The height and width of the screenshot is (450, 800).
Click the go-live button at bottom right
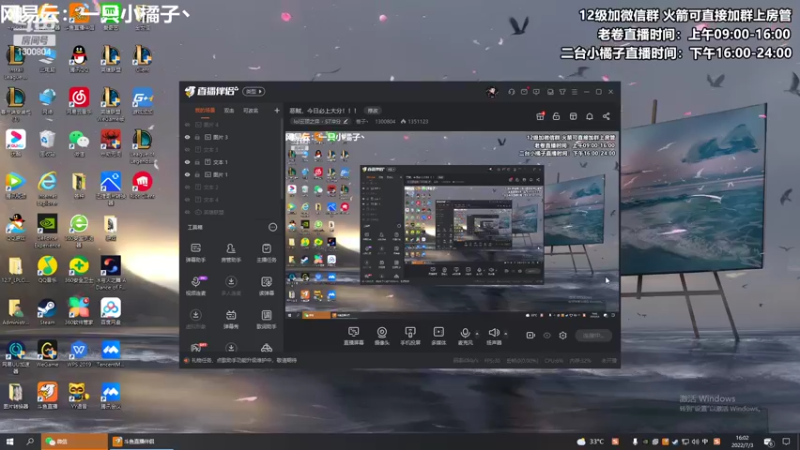pyautogui.click(x=593, y=335)
